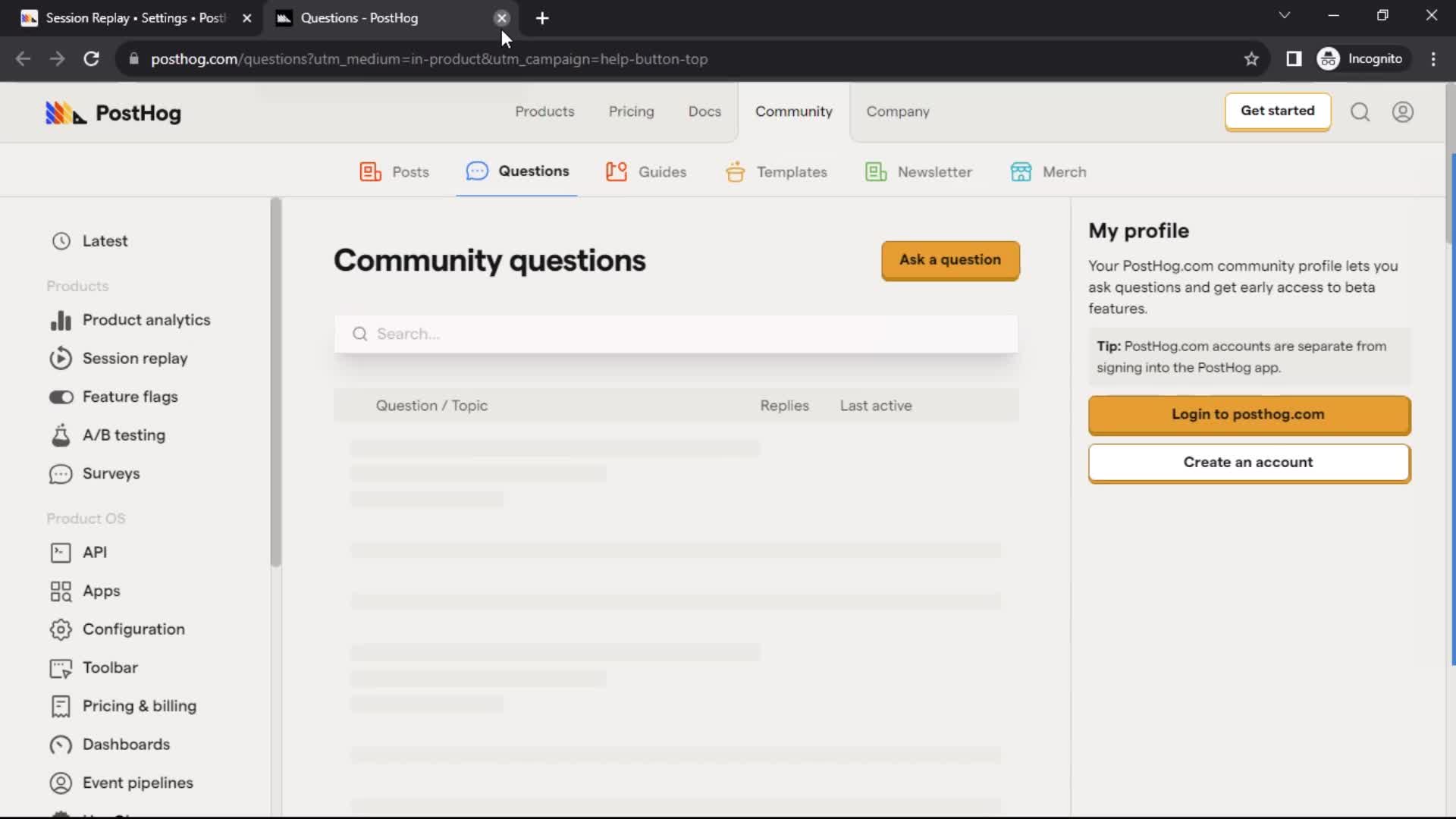Click the Dashboards gauge icon
The width and height of the screenshot is (1456, 819).
61,745
